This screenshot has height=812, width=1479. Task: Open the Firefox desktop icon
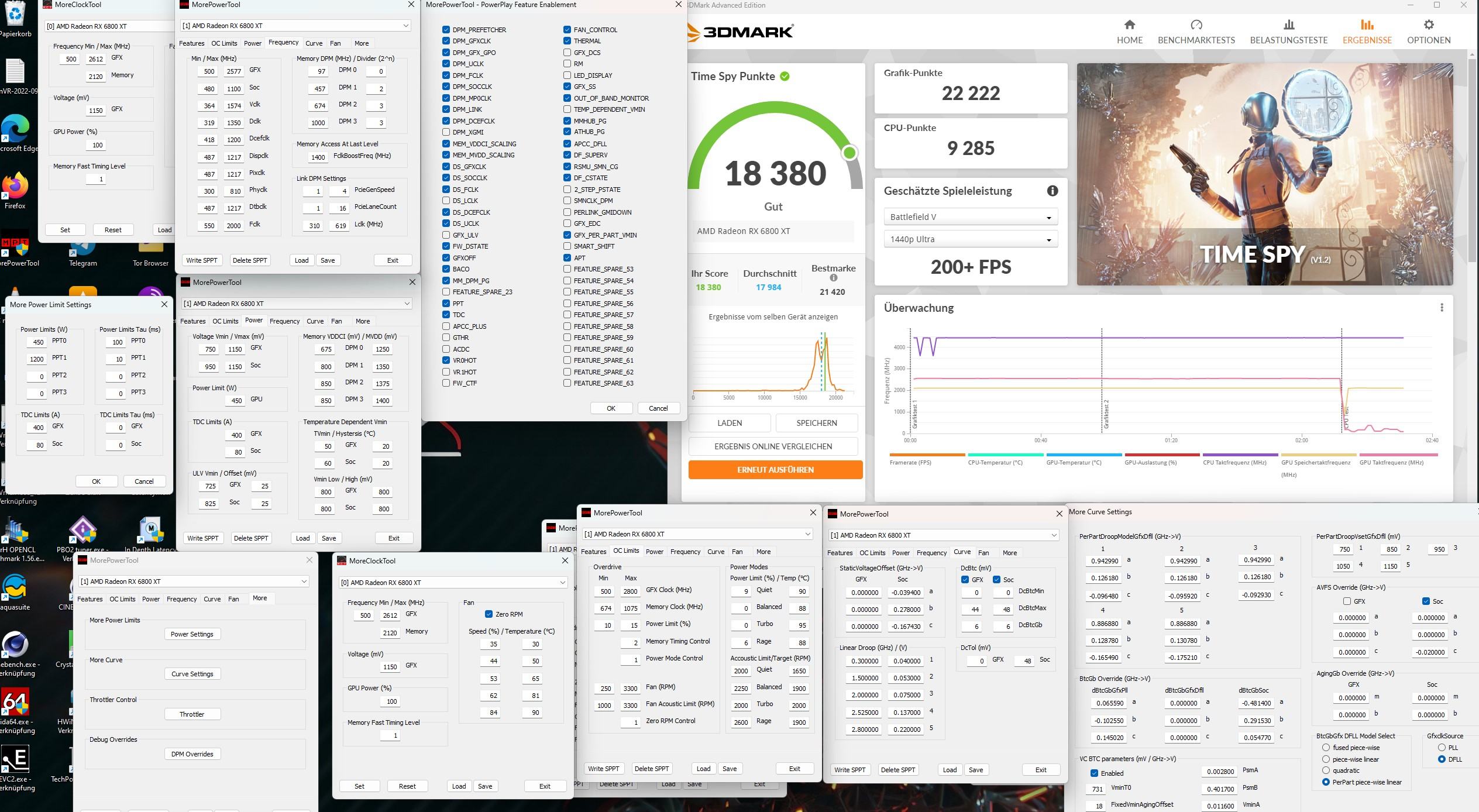[x=15, y=185]
